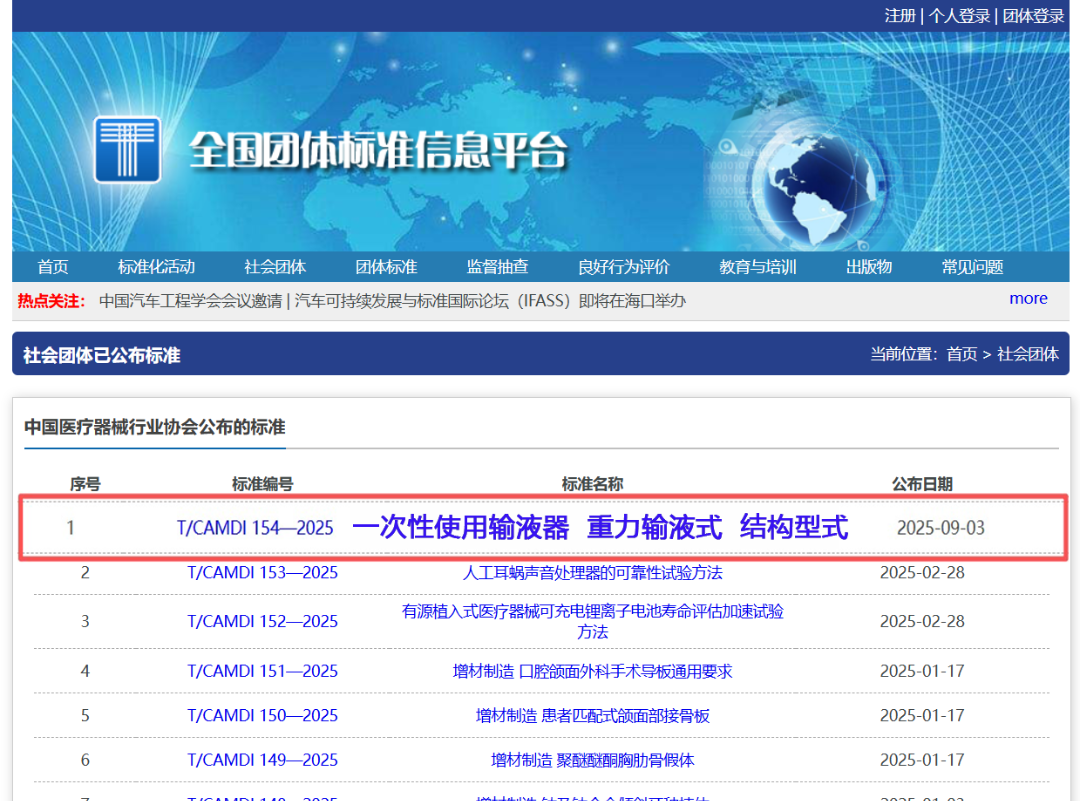Click the 标准编号 column header
The image size is (1080, 801).
[262, 484]
